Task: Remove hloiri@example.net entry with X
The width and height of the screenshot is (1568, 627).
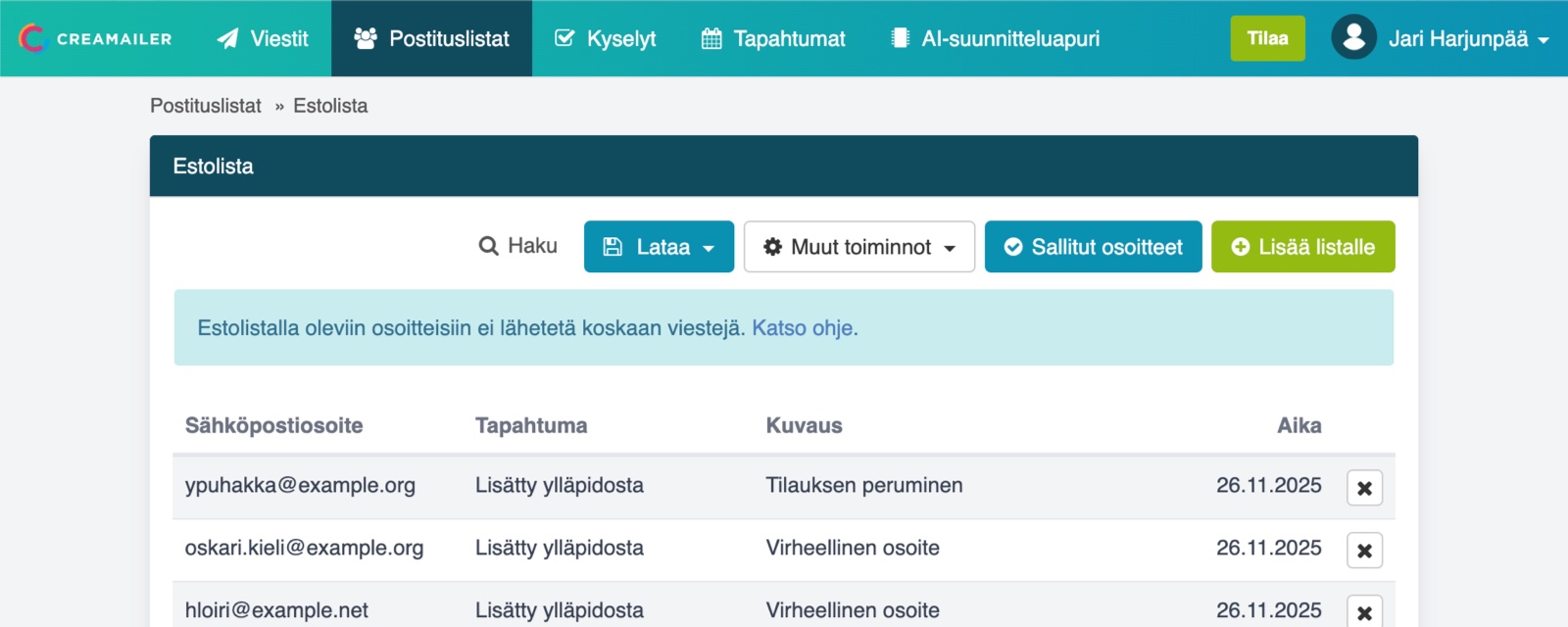Action: point(1364,612)
